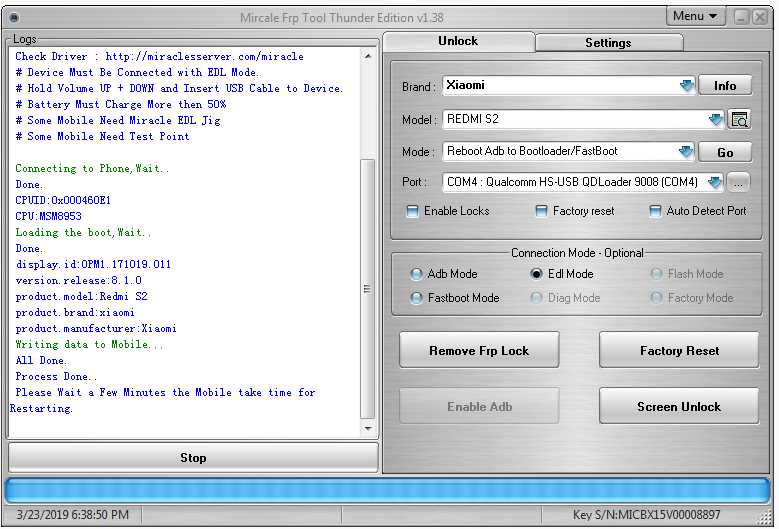779x529 pixels.
Task: Click the port browse ellipsis button
Action: (x=738, y=183)
